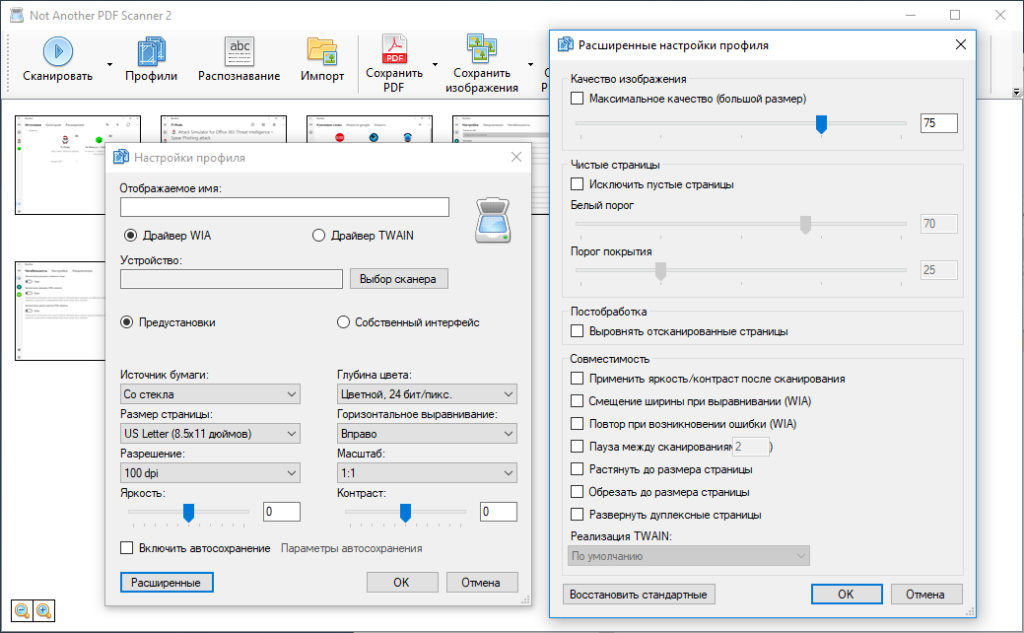
Task: Click the Контраст slider handle
Action: [x=406, y=513]
